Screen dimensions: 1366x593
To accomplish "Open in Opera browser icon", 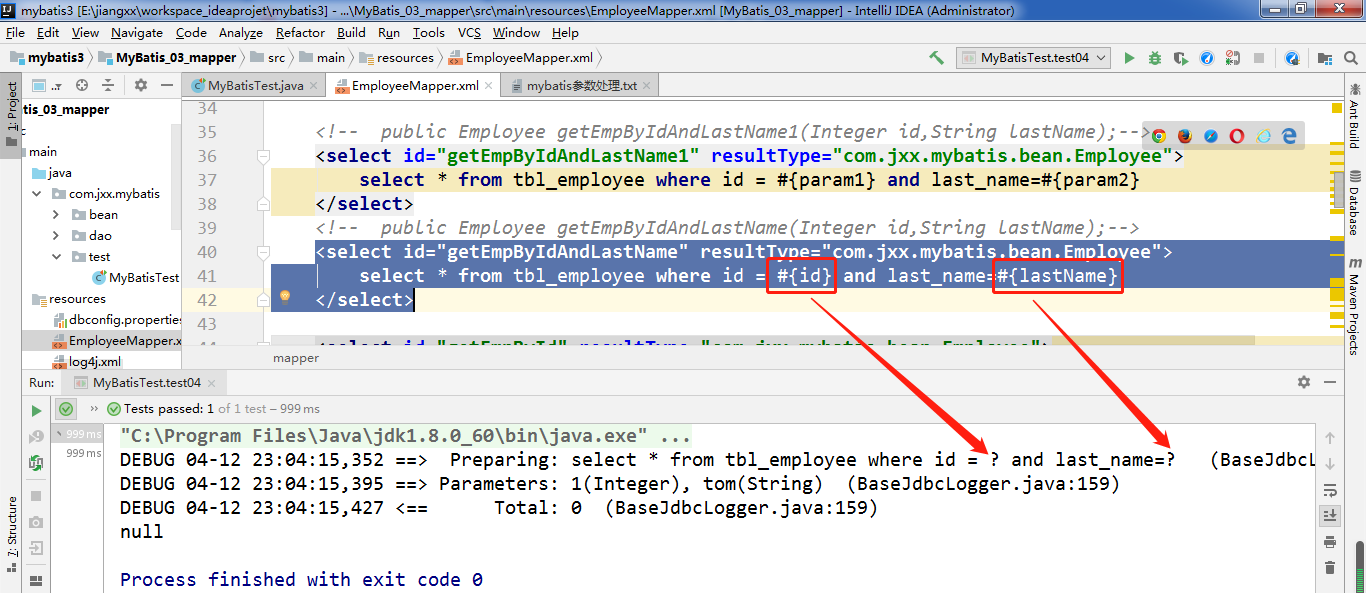I will pyautogui.click(x=1237, y=136).
